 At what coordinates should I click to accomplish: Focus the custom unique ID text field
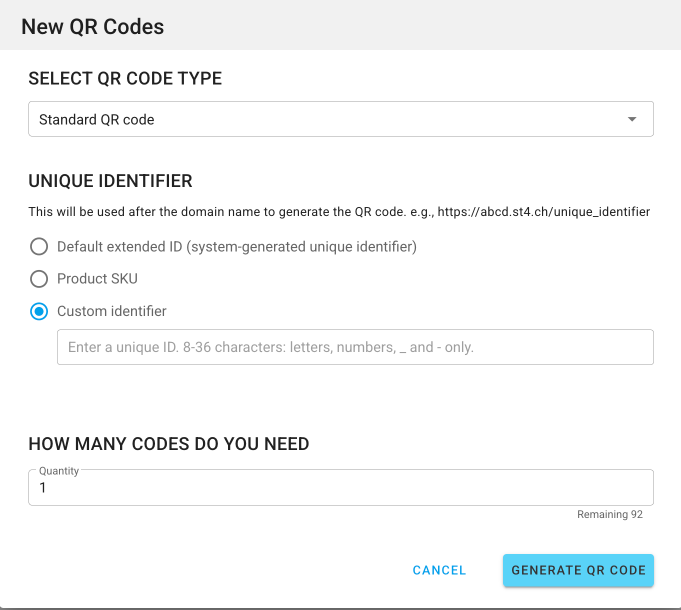tap(355, 348)
